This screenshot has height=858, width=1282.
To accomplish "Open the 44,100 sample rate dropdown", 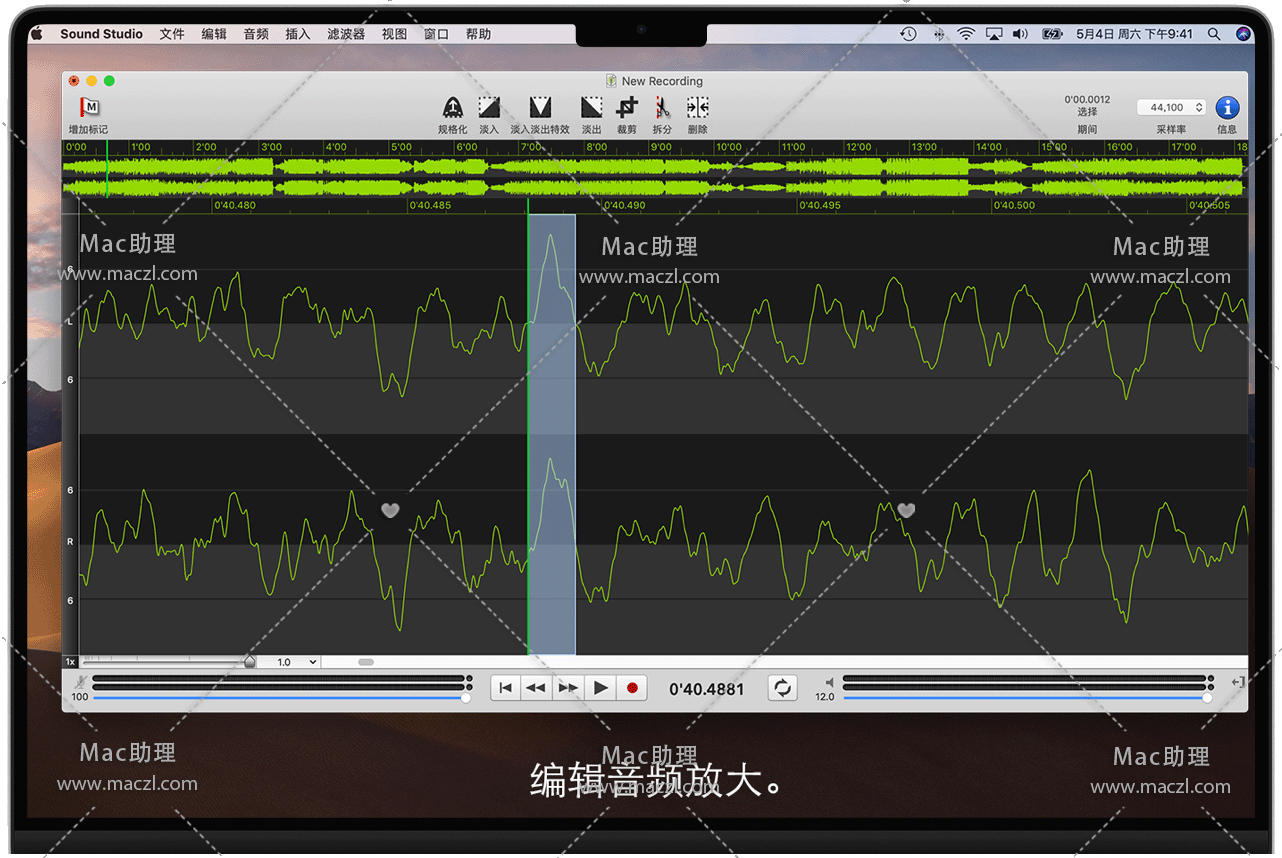I will (x=1171, y=107).
